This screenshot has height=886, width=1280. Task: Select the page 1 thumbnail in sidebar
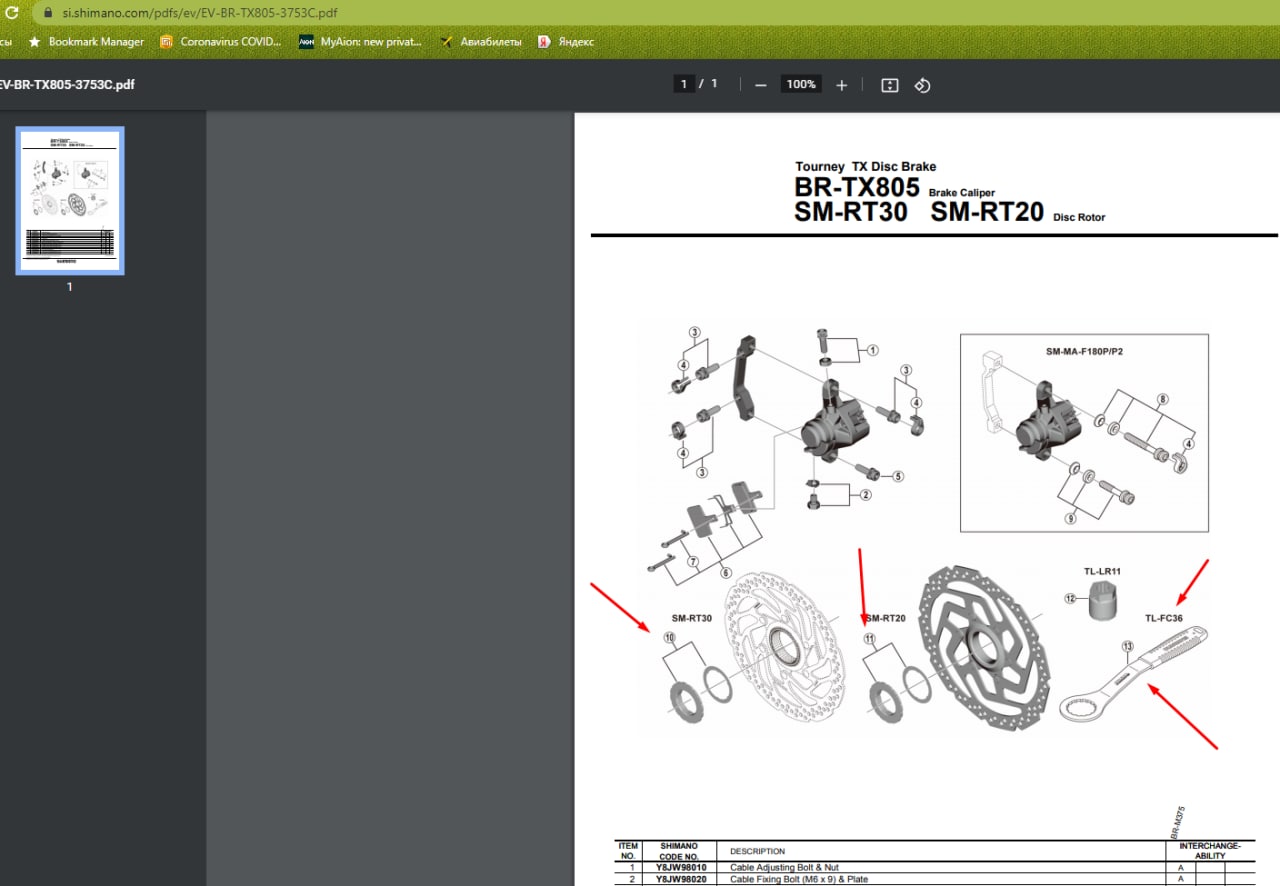(x=70, y=201)
